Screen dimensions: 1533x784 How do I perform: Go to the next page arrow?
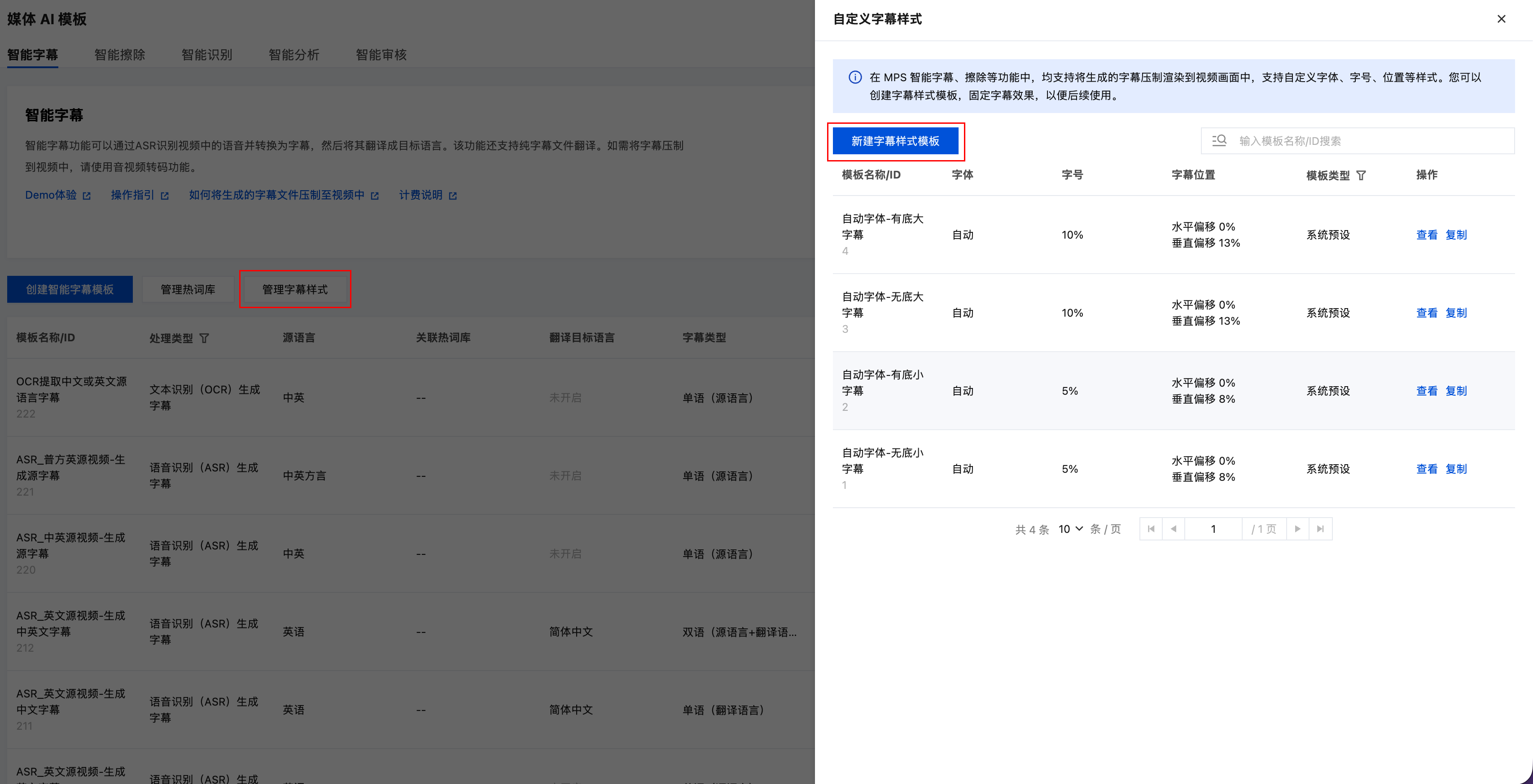(1297, 529)
